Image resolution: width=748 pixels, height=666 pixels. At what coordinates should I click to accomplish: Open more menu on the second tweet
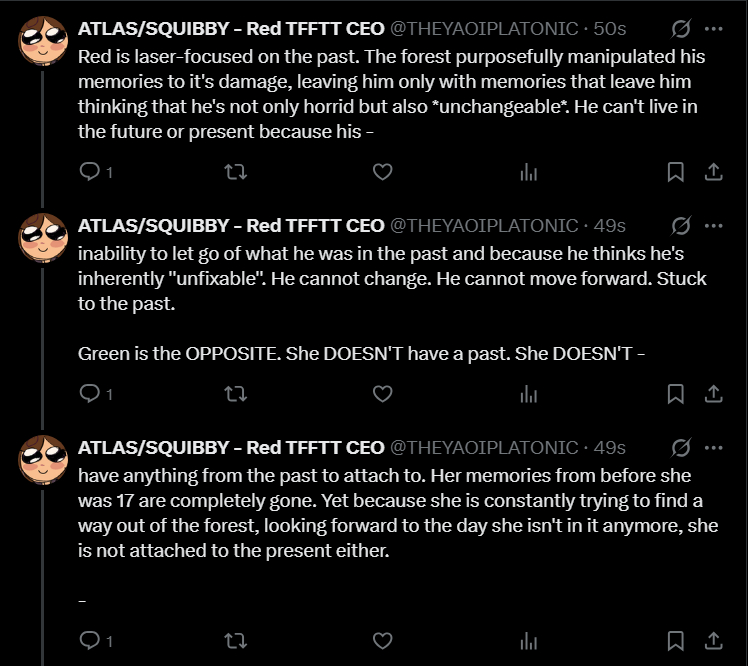click(x=713, y=225)
